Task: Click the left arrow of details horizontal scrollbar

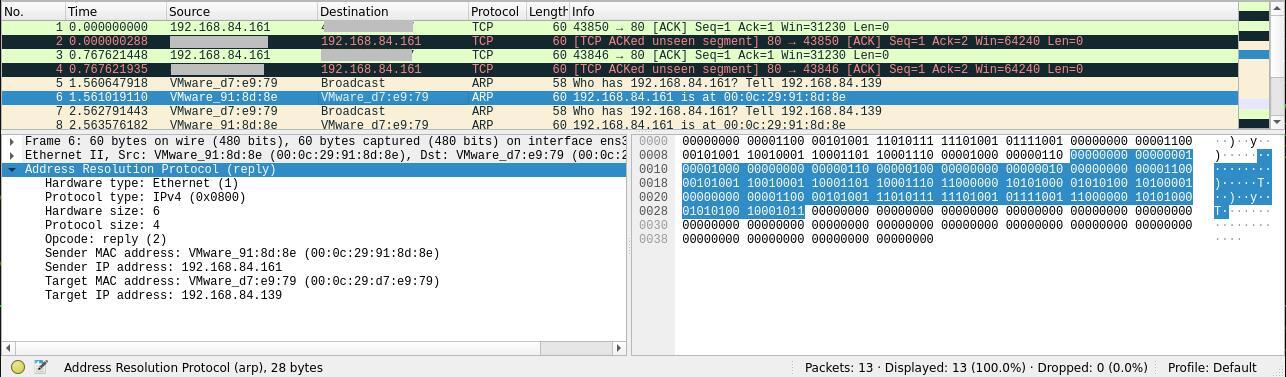Action: 7,348
